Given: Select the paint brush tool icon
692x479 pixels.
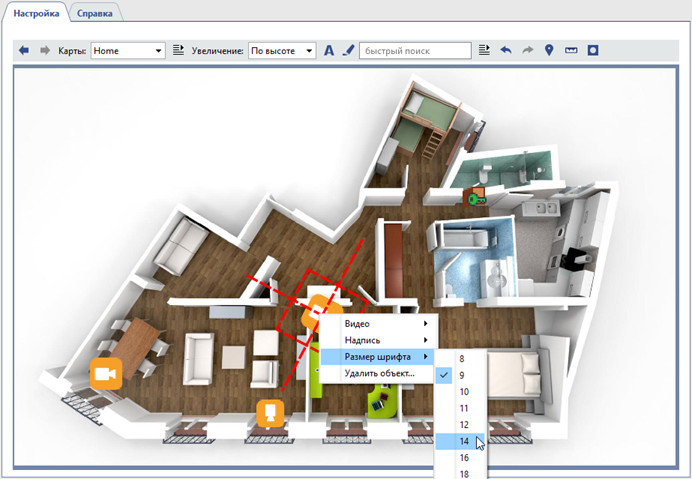Looking at the screenshot, I should coord(348,50).
